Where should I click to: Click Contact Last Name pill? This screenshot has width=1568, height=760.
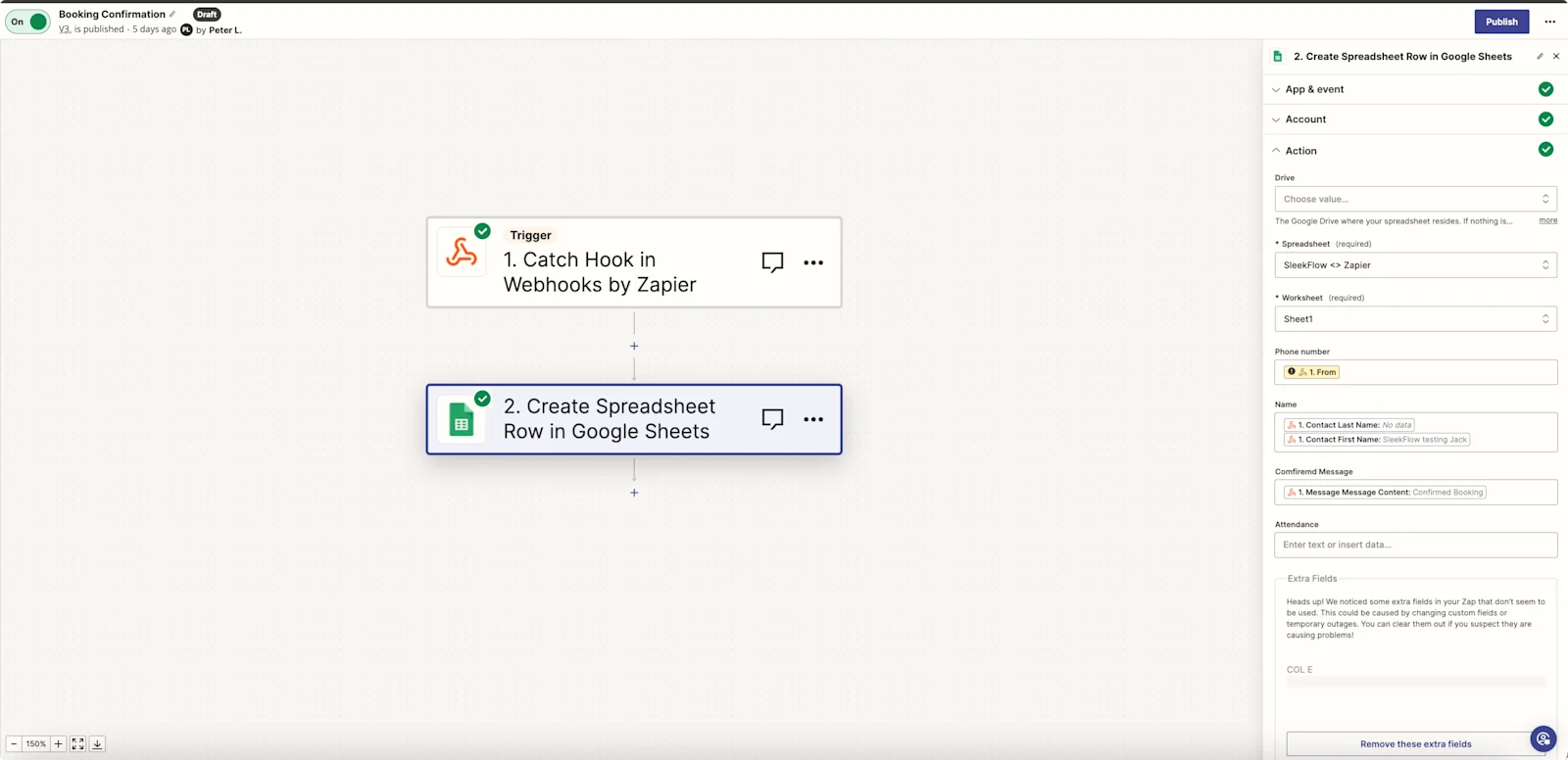click(x=1349, y=425)
